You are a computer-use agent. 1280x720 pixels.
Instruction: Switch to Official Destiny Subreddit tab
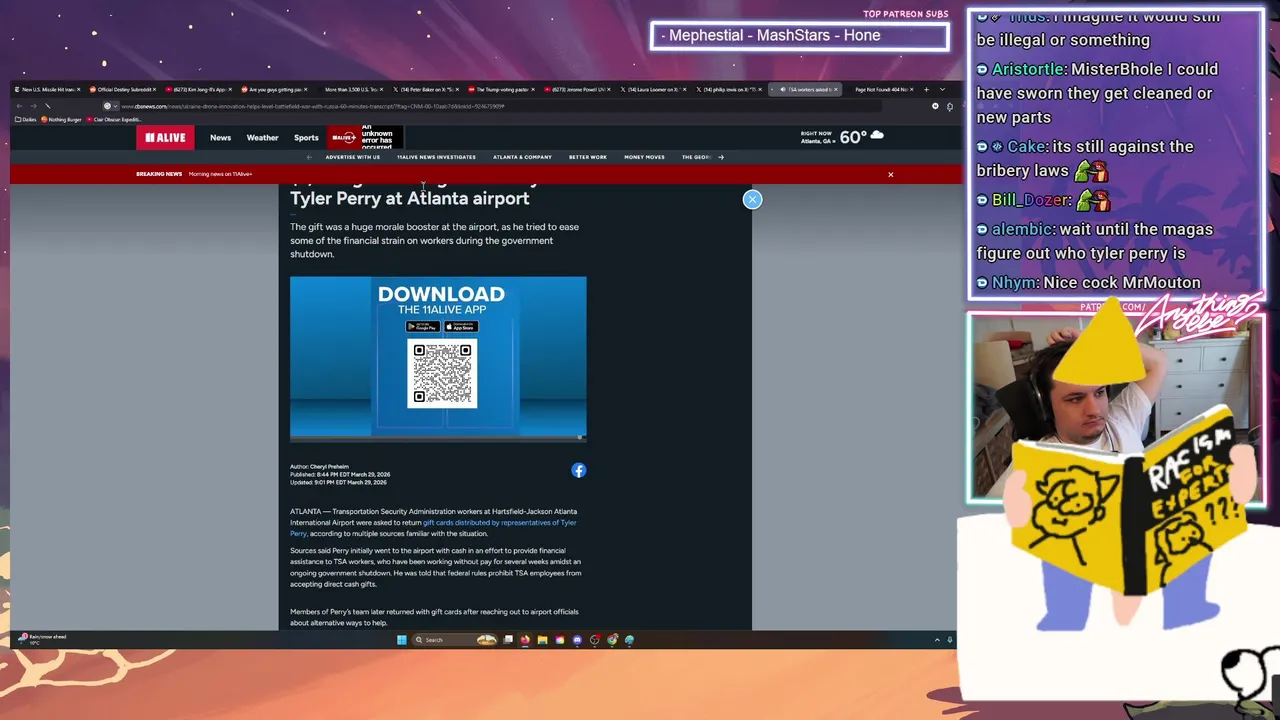point(125,89)
